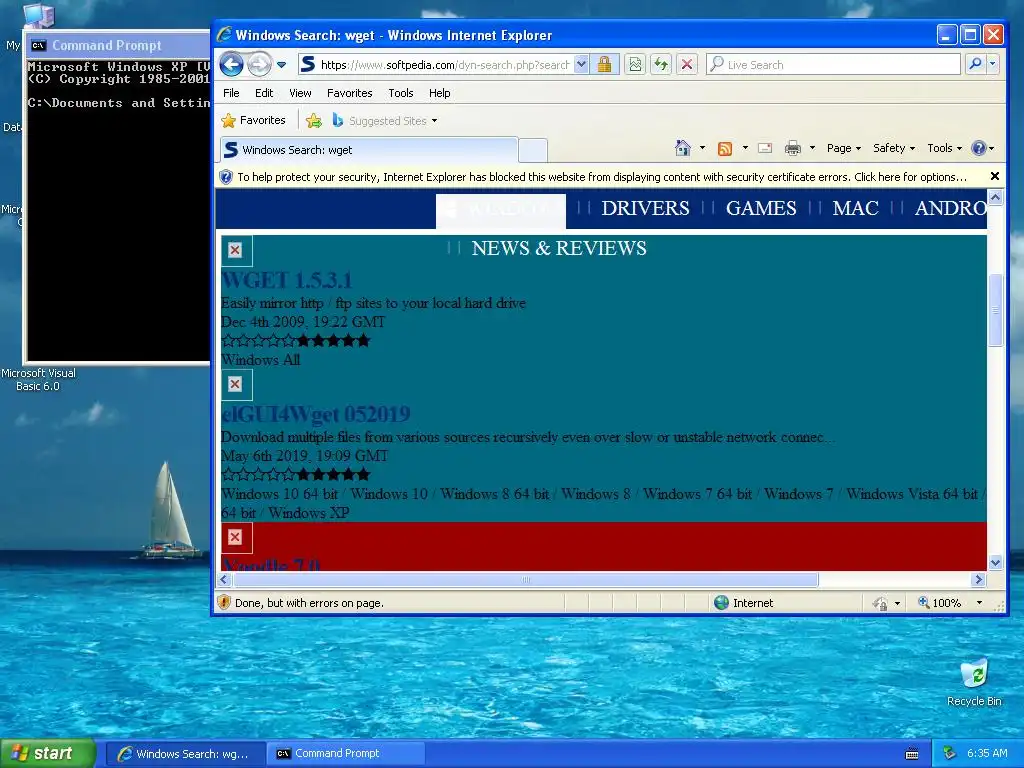1024x768 pixels.
Task: Open the zoom level 100% control
Action: (950, 603)
